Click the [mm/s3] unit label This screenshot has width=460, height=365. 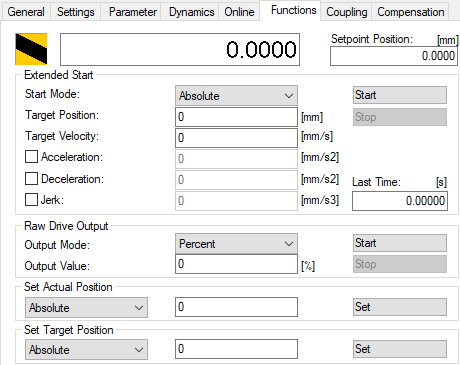point(320,200)
